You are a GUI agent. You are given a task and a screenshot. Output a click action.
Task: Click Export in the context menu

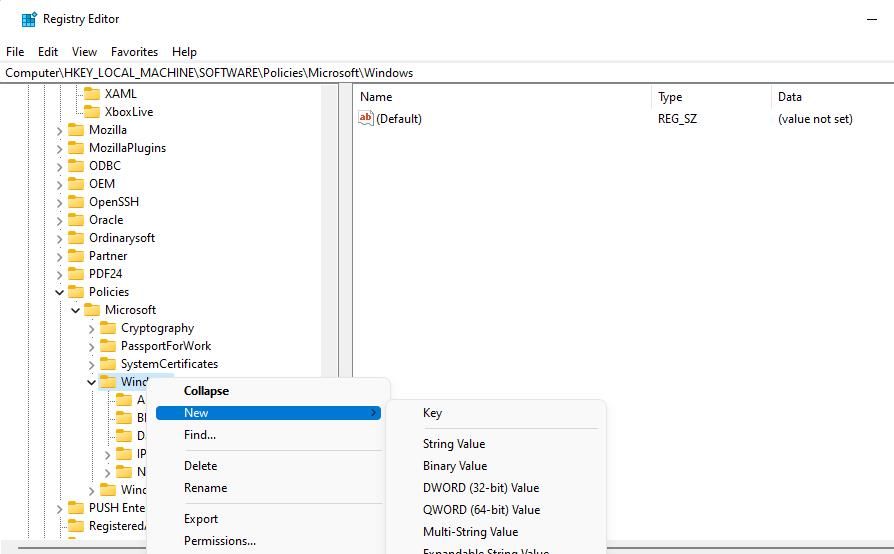200,519
